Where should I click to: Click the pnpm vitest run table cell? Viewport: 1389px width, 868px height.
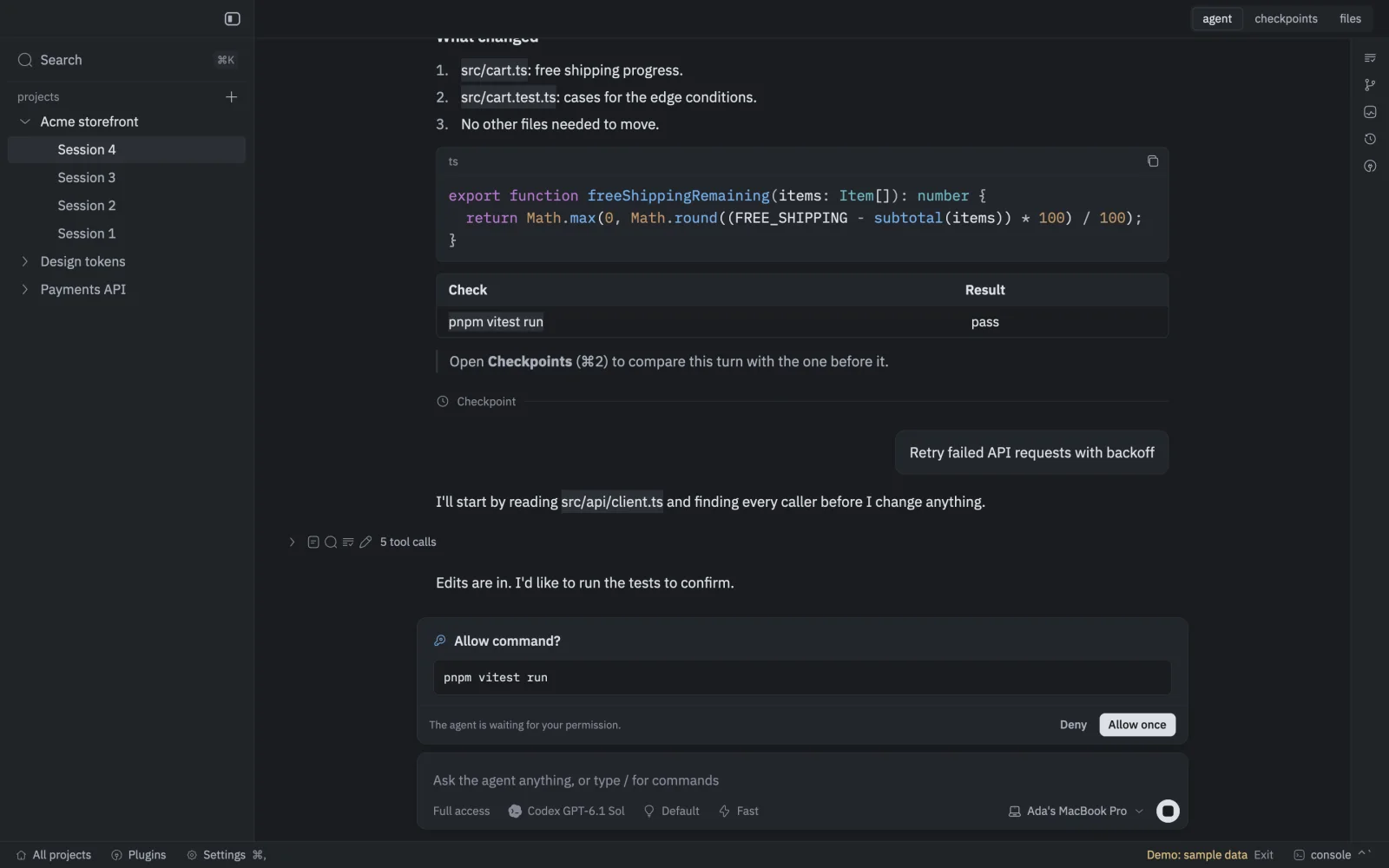[496, 322]
